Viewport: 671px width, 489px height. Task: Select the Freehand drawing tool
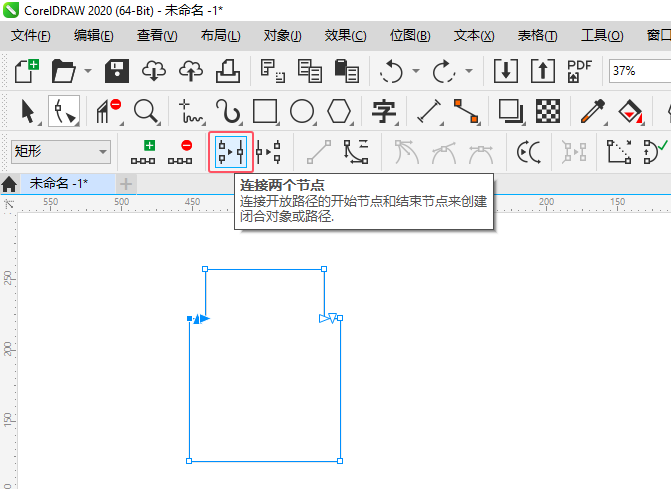190,111
